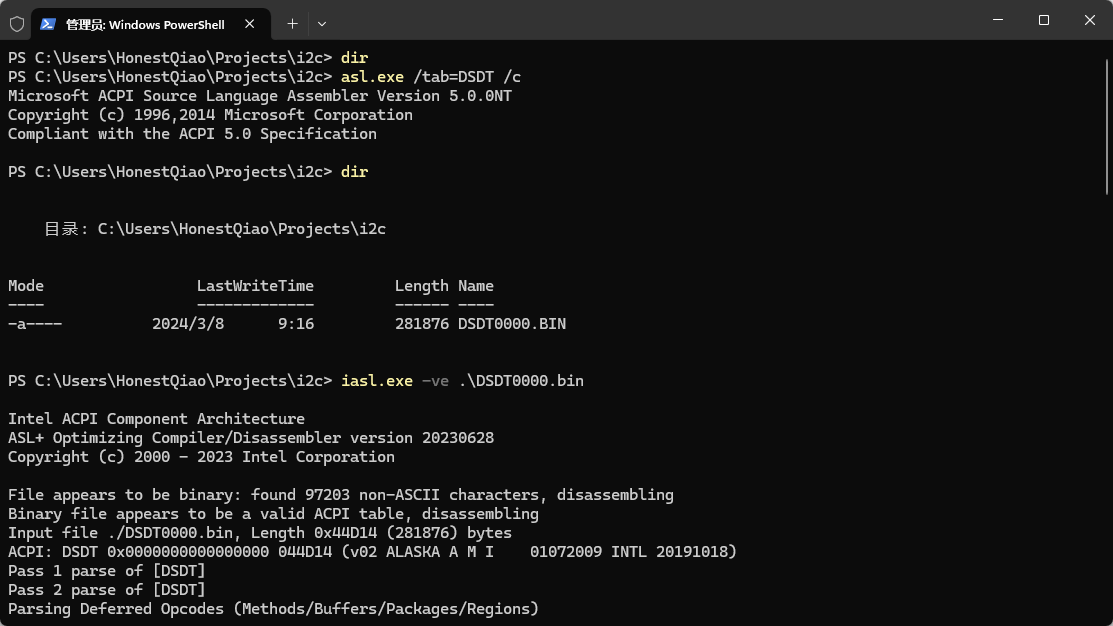Click the iasl.exe command text
Image resolution: width=1113 pixels, height=626 pixels.
[376, 380]
